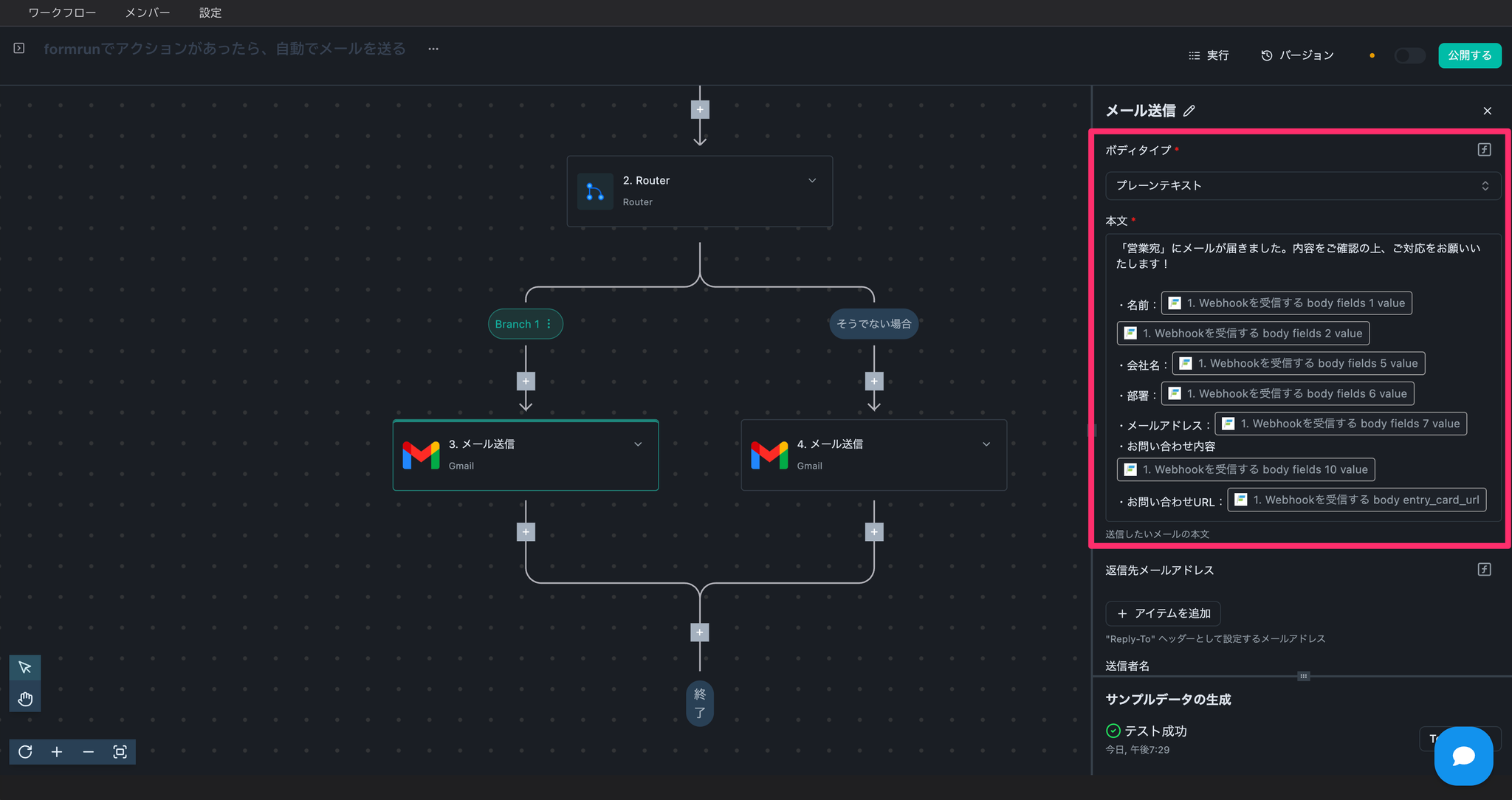This screenshot has width=1512, height=800.
Task: Zoom in the workflow canvas
Action: pos(57,751)
